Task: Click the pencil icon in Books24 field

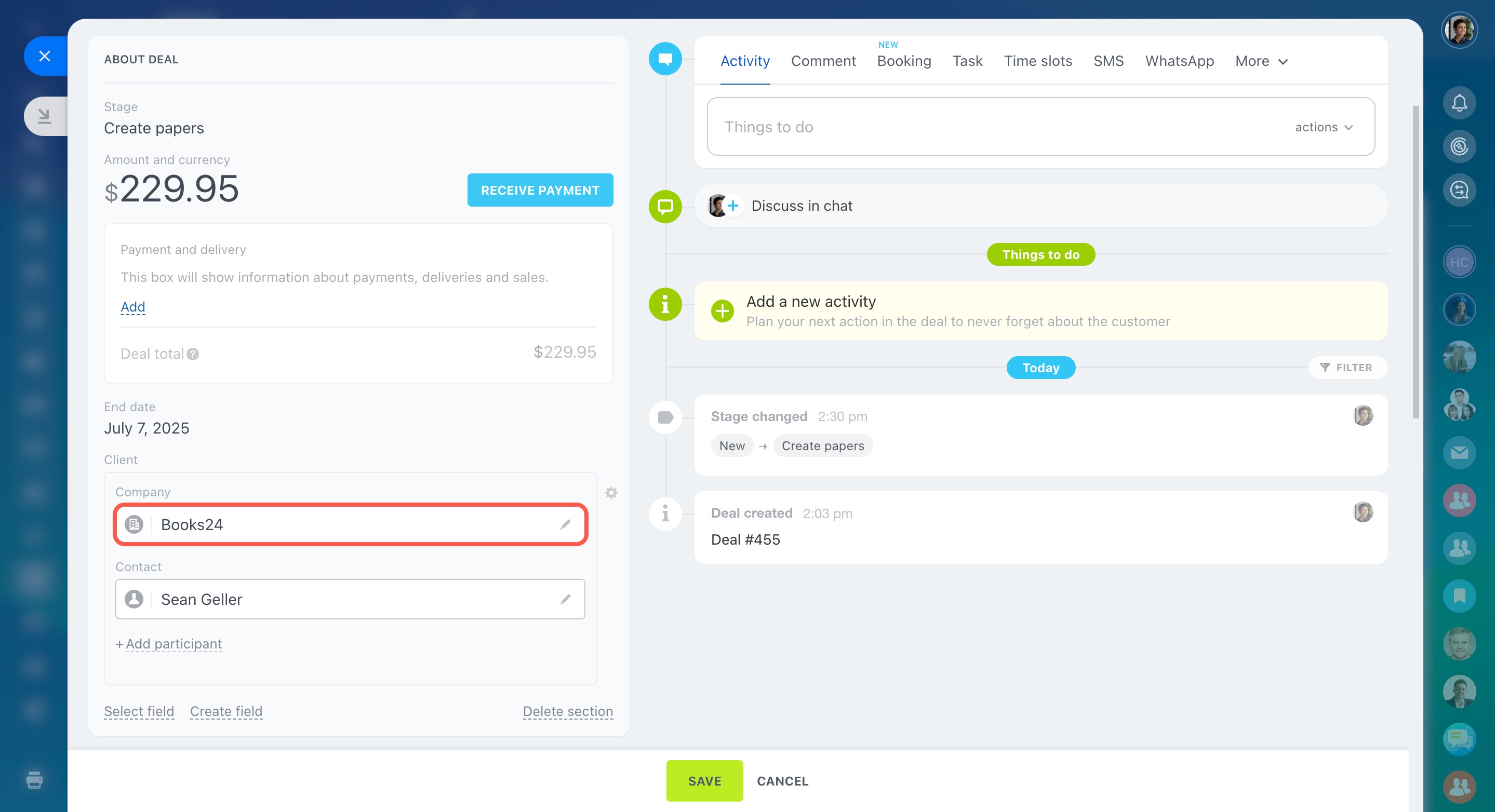Action: click(x=565, y=524)
